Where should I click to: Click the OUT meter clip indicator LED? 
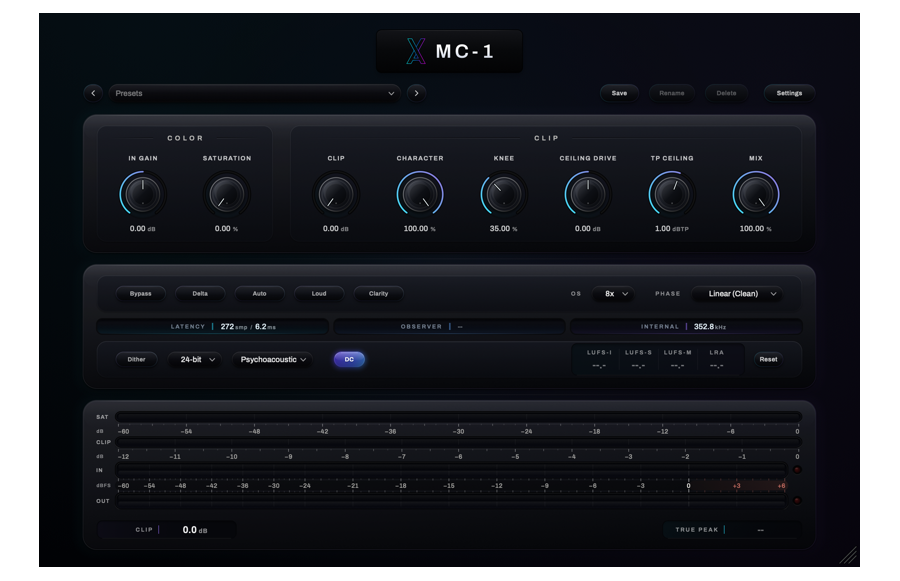[x=797, y=501]
